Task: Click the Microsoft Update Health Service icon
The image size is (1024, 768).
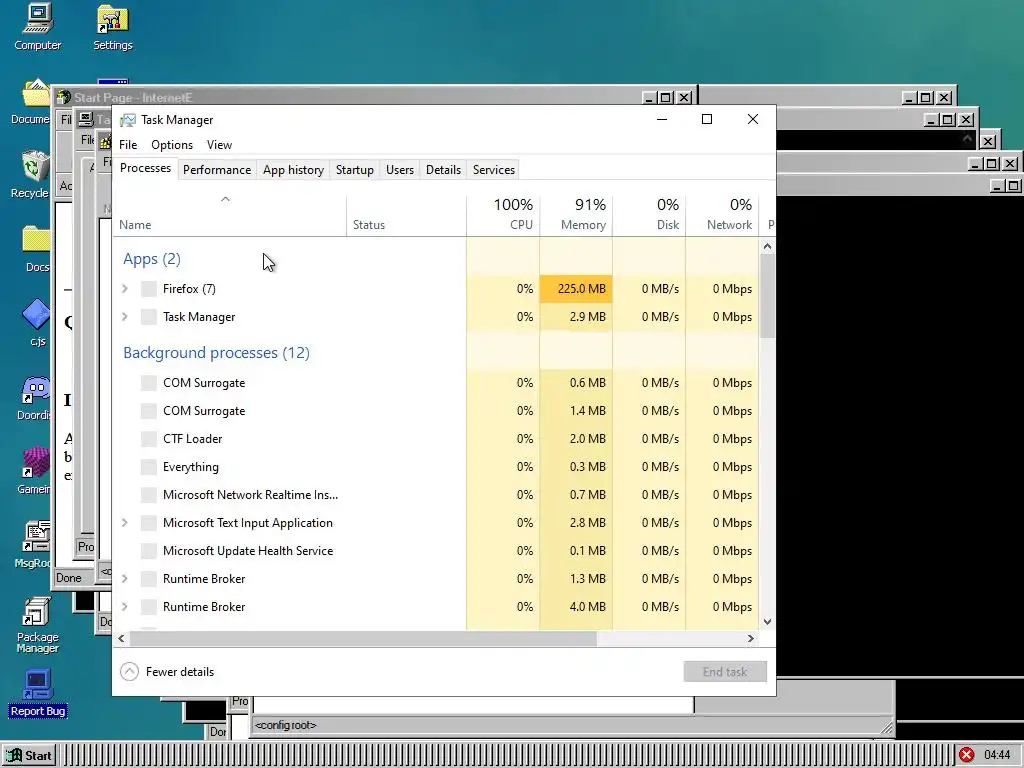Action: tap(149, 551)
